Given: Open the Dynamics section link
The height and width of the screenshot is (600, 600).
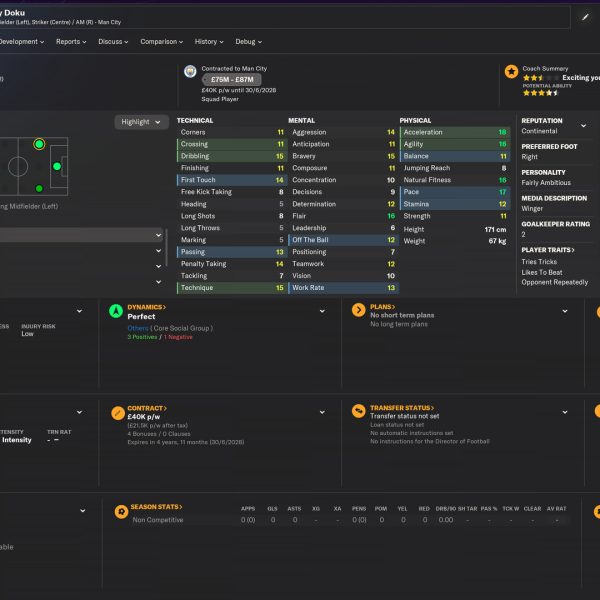Looking at the screenshot, I should pos(147,307).
